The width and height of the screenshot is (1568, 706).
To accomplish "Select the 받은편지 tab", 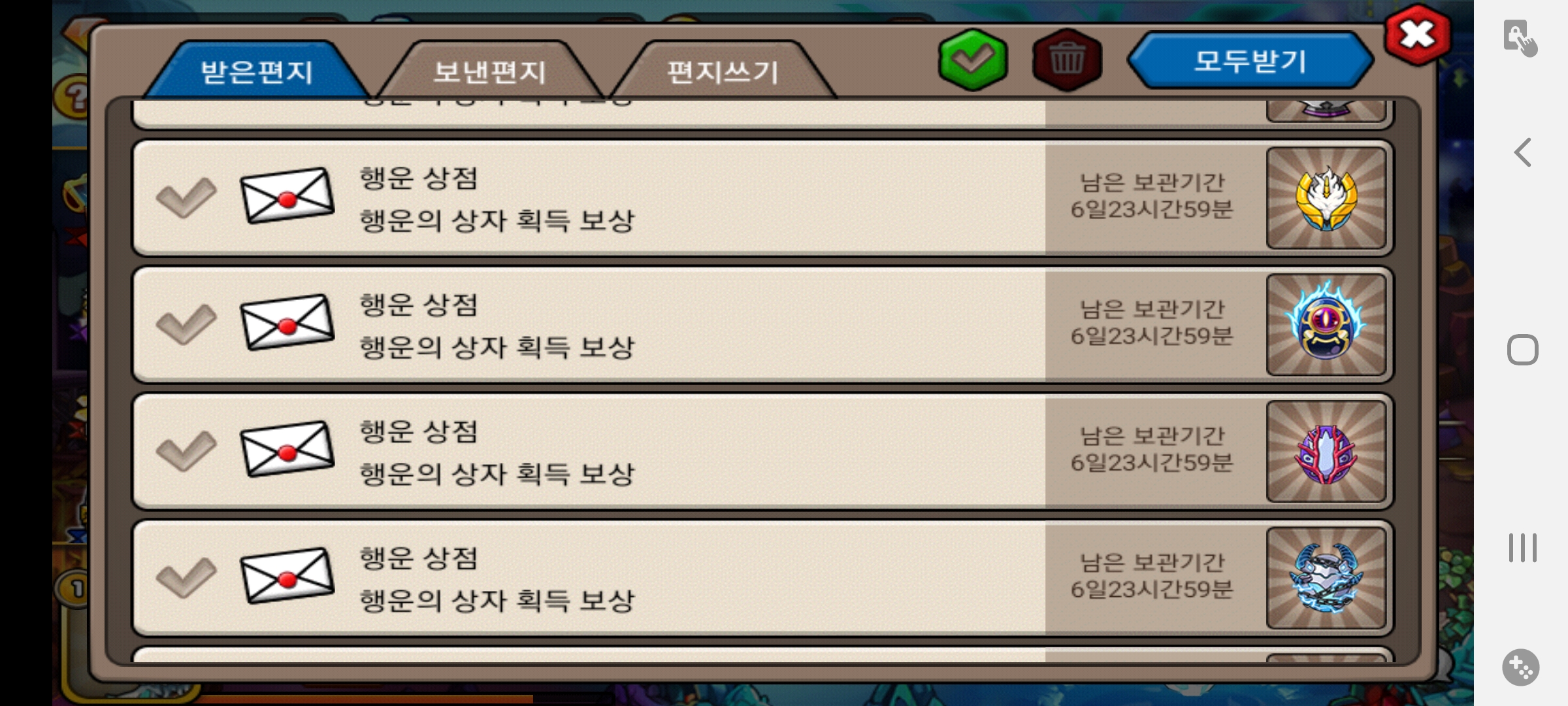I will 257,71.
